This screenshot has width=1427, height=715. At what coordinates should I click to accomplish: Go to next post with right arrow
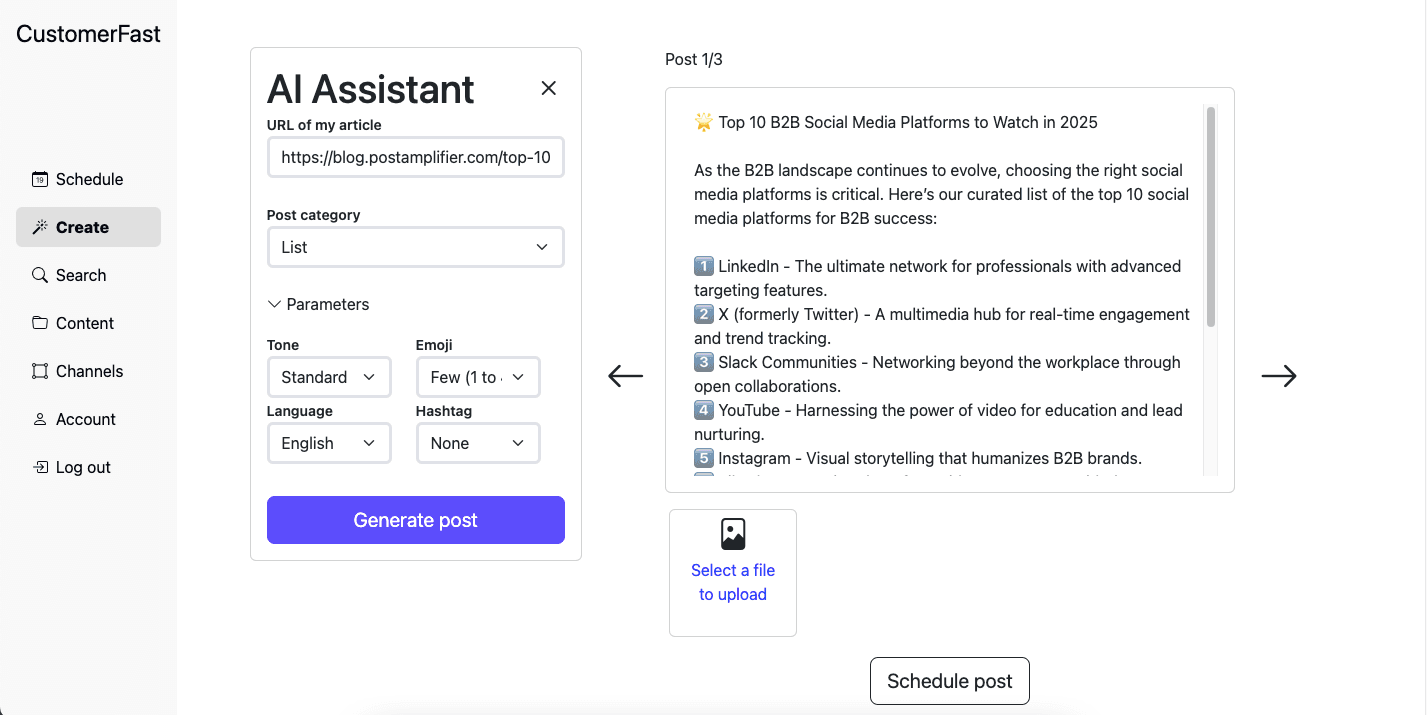tap(1278, 376)
